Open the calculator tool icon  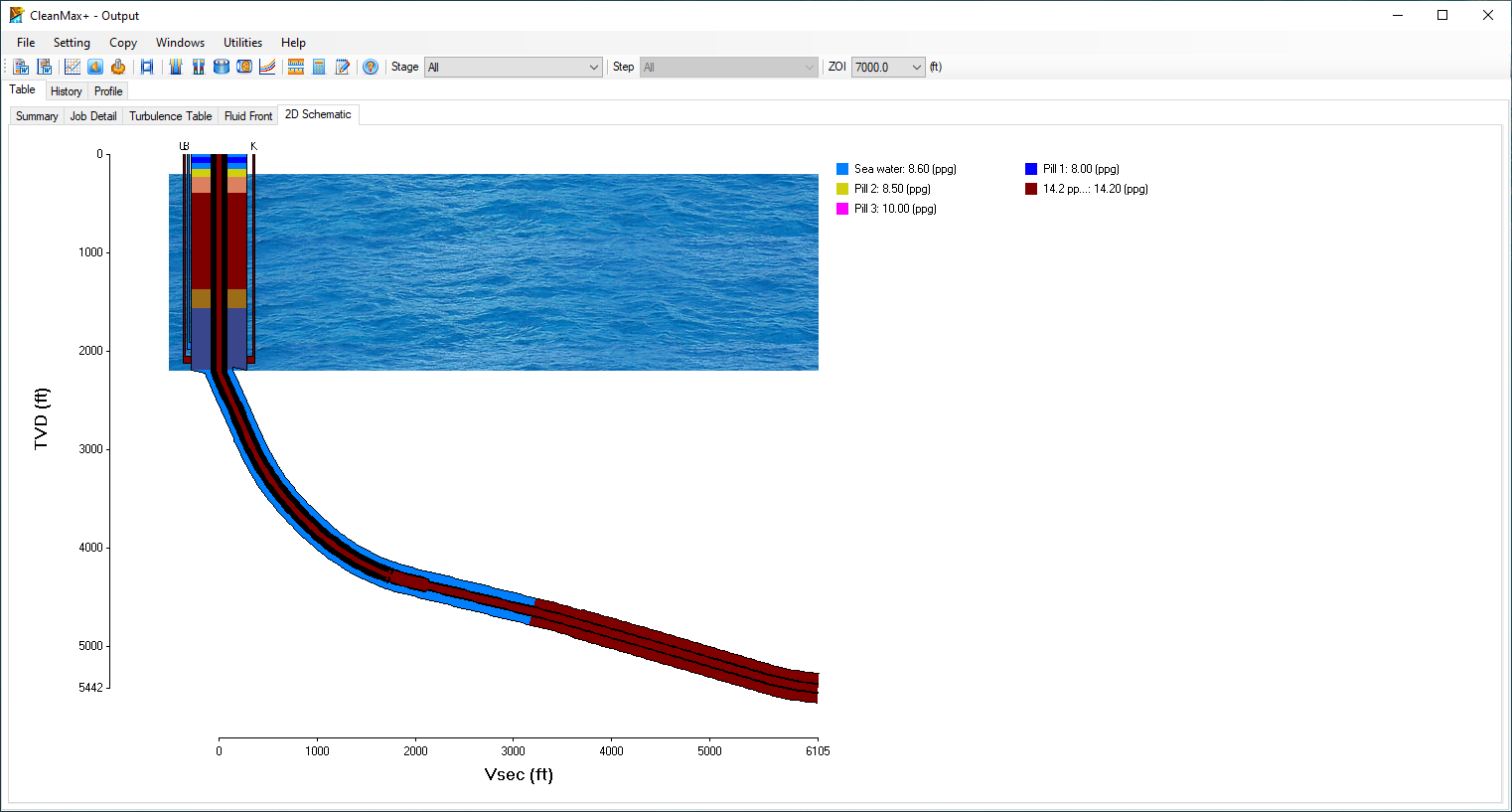(319, 67)
